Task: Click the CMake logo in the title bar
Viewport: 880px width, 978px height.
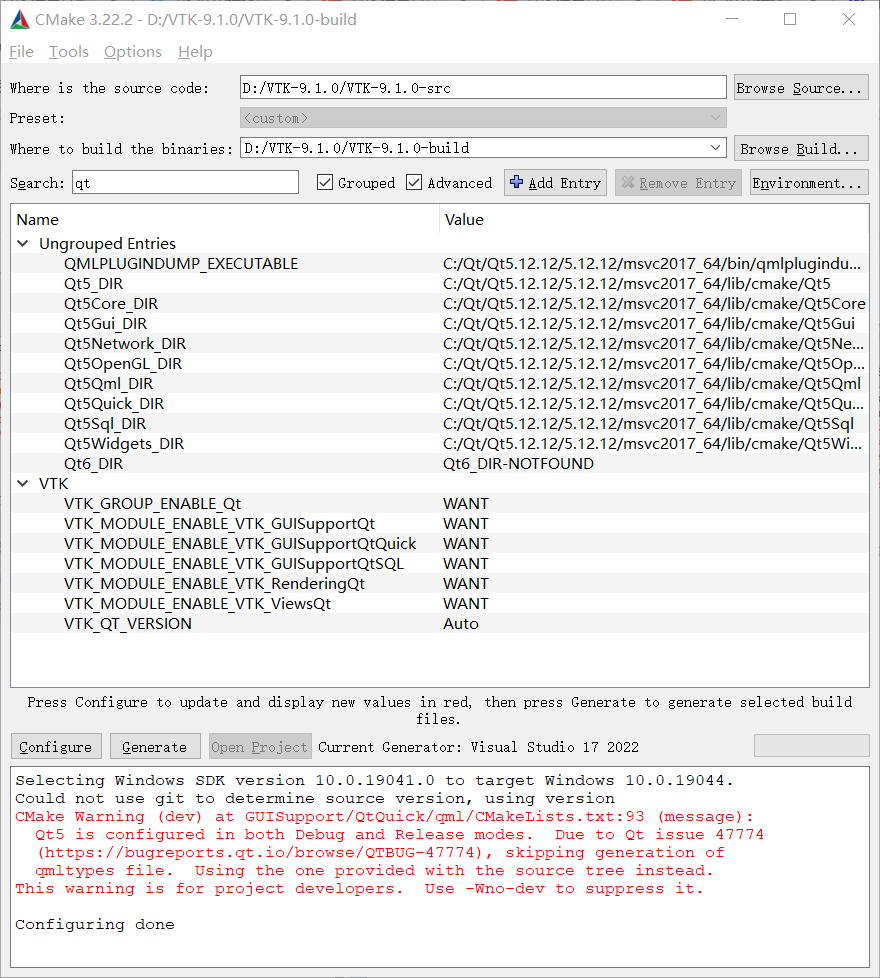Action: [x=20, y=19]
